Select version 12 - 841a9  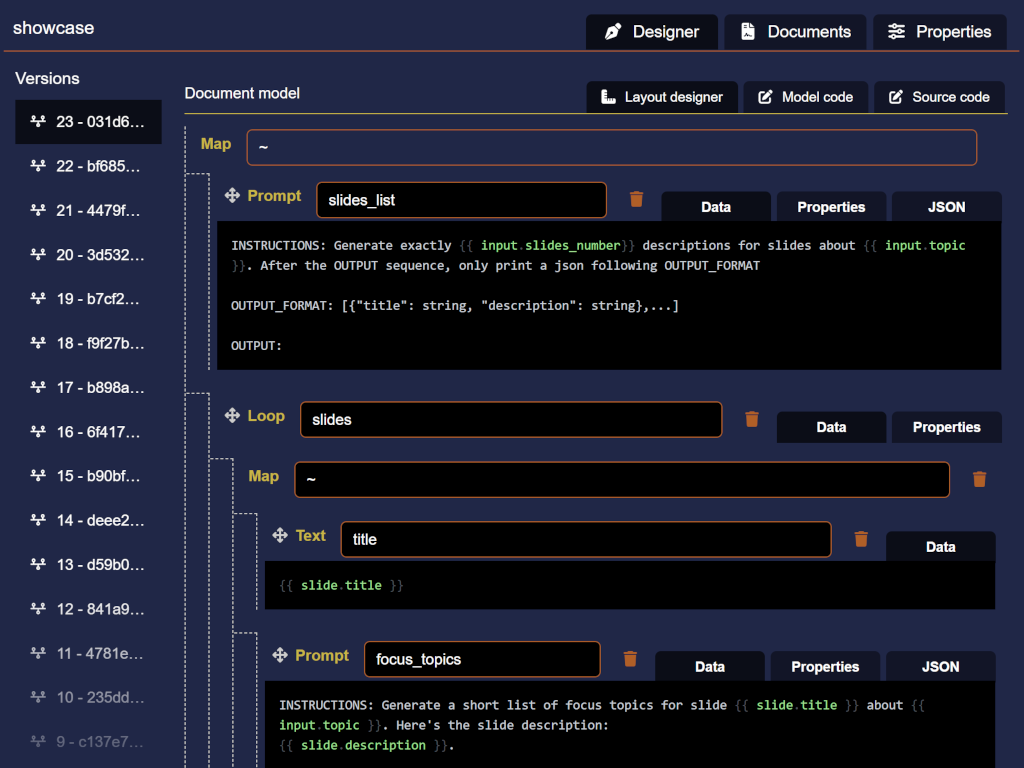(88, 609)
